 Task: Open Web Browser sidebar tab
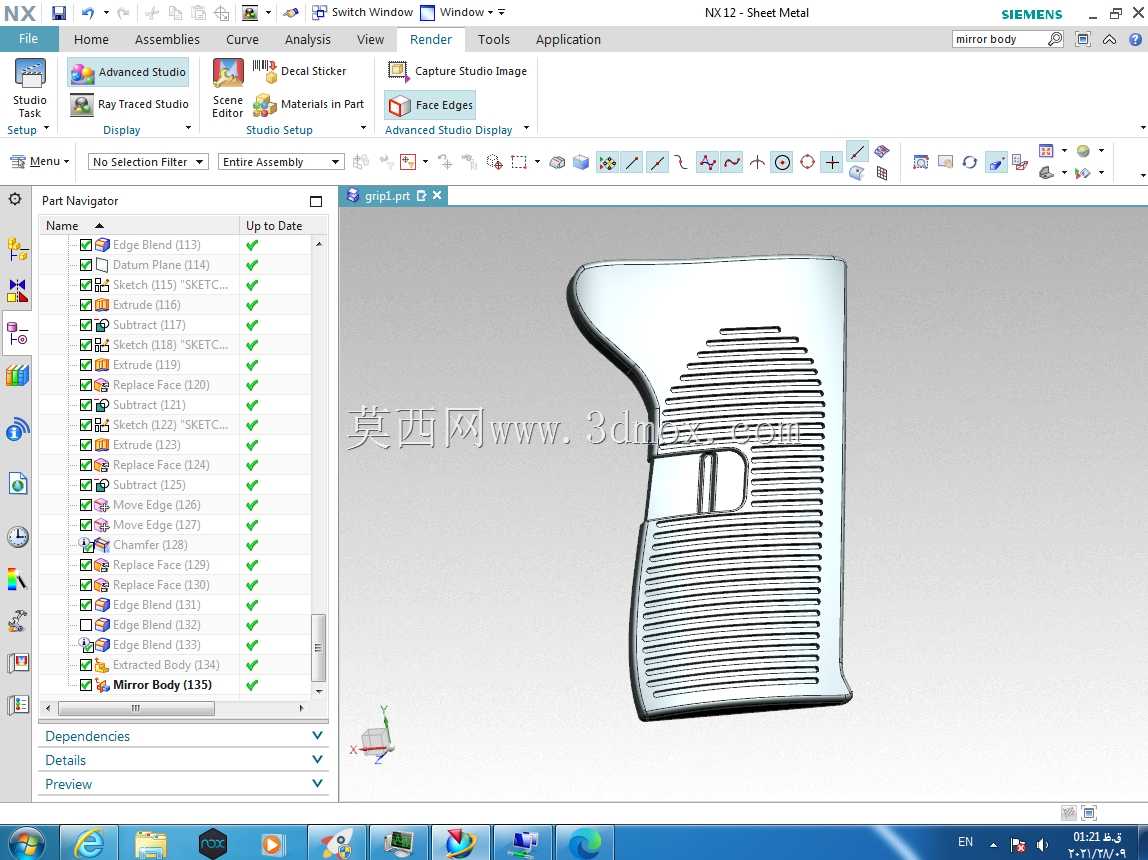click(x=18, y=483)
